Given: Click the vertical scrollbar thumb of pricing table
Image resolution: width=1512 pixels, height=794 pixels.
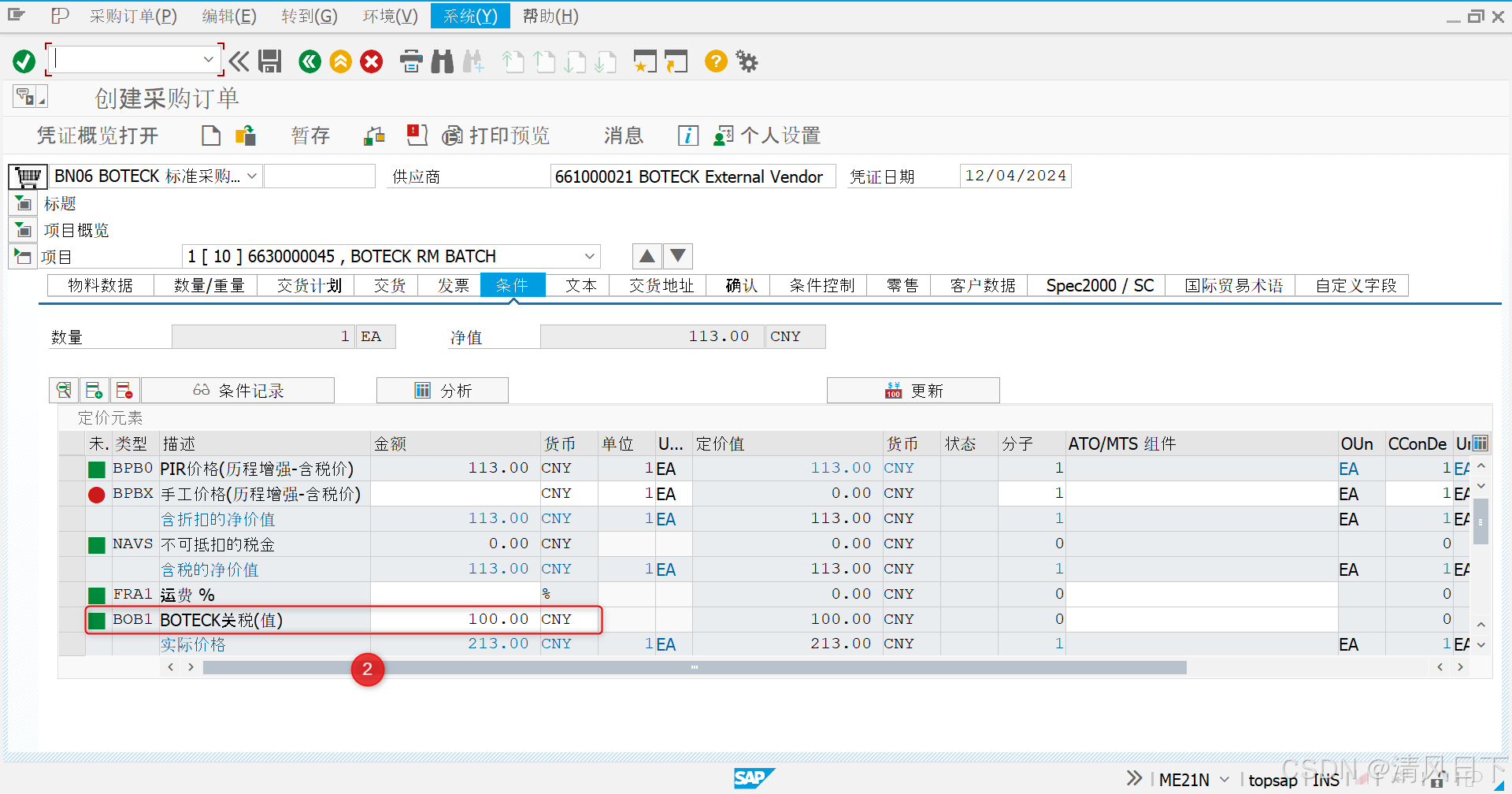Looking at the screenshot, I should click(x=1480, y=521).
